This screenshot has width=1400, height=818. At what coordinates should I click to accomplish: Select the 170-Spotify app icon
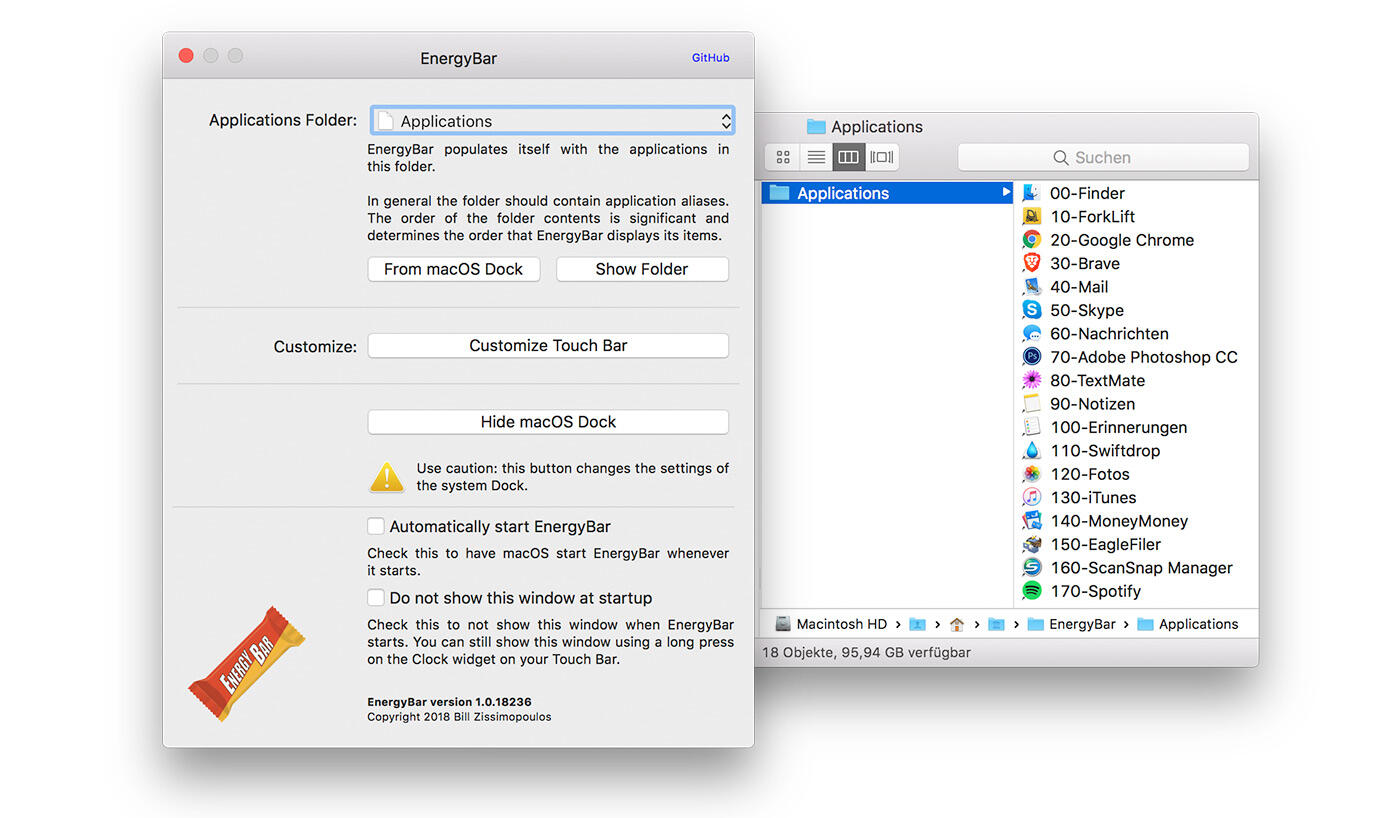[1032, 591]
